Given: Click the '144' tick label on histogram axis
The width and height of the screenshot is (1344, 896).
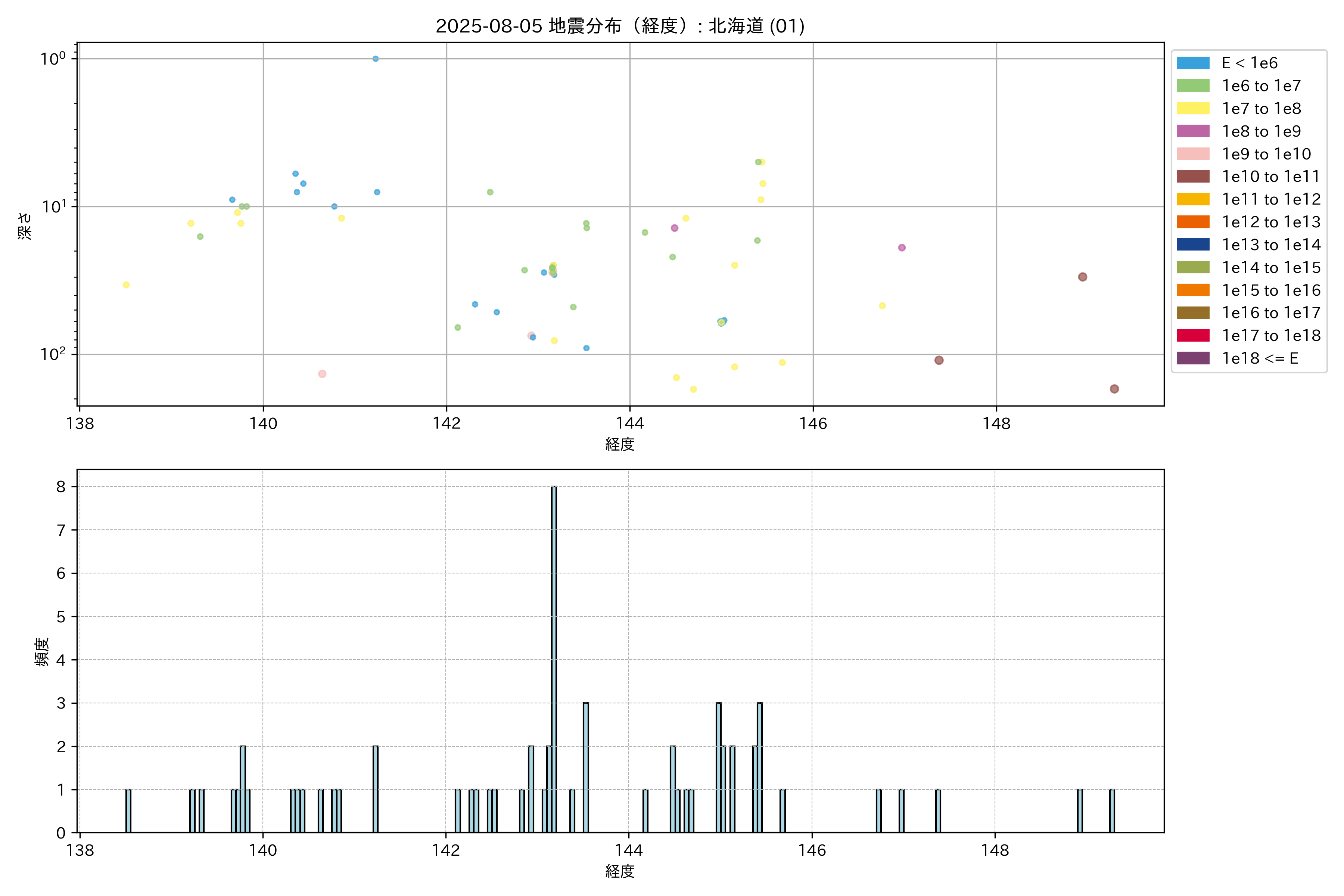Looking at the screenshot, I should click(629, 850).
